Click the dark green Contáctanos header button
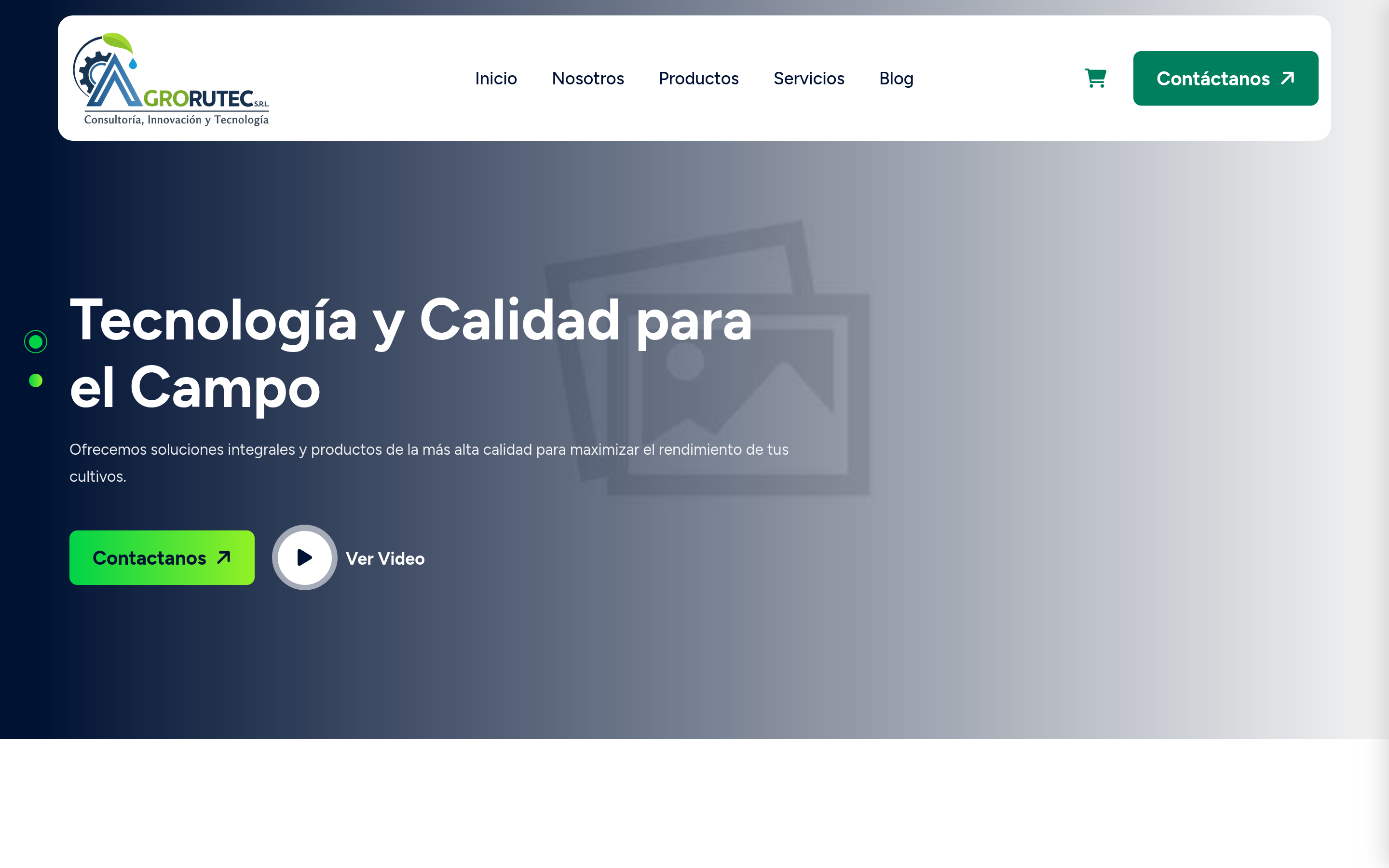Screen dimensions: 1389x868 (1226, 78)
